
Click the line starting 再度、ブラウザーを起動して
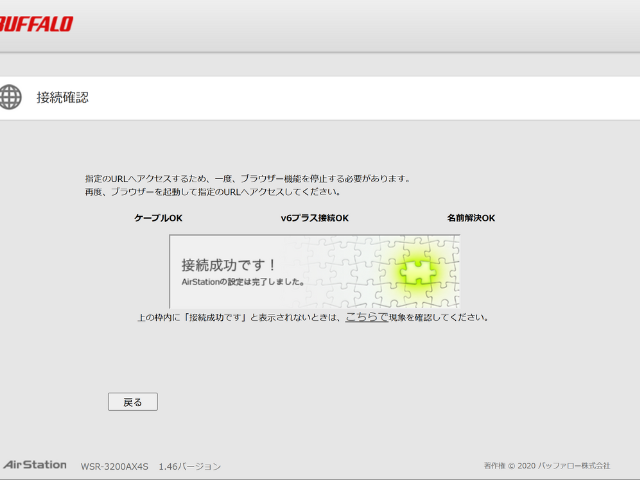[213, 192]
